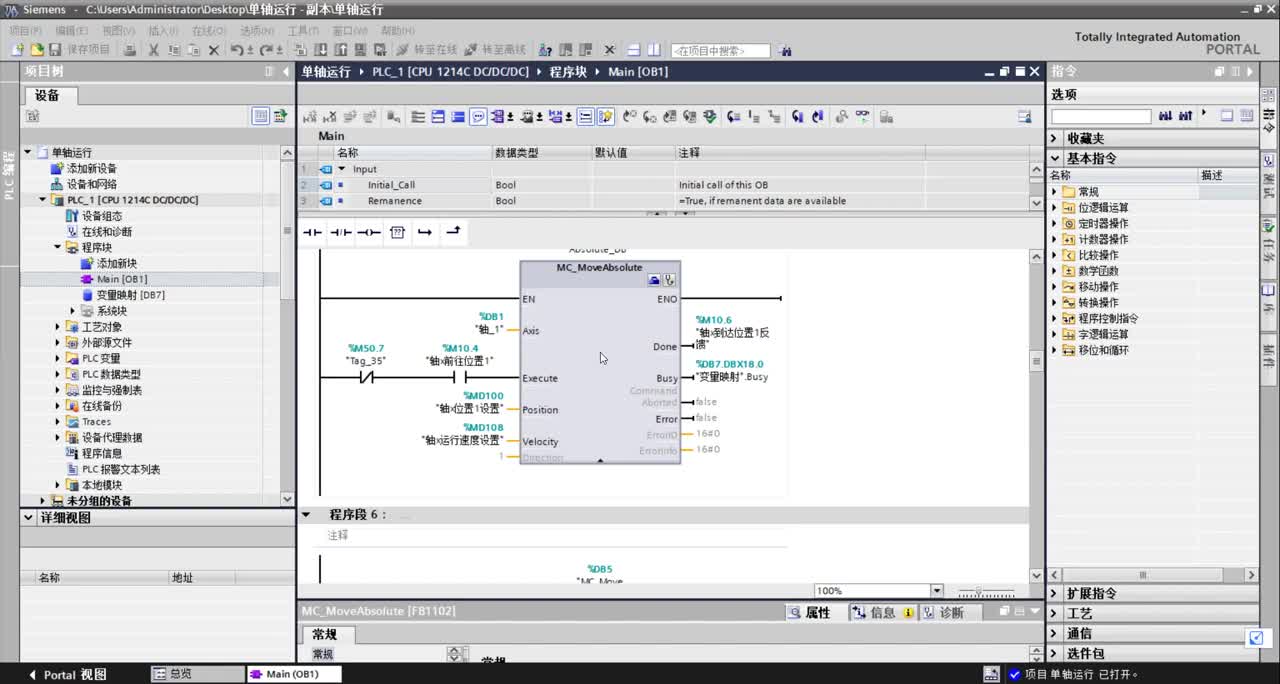Screen dimensions: 1280x684
Task: Insert normally closed contact from favorites bar
Action: [x=341, y=232]
